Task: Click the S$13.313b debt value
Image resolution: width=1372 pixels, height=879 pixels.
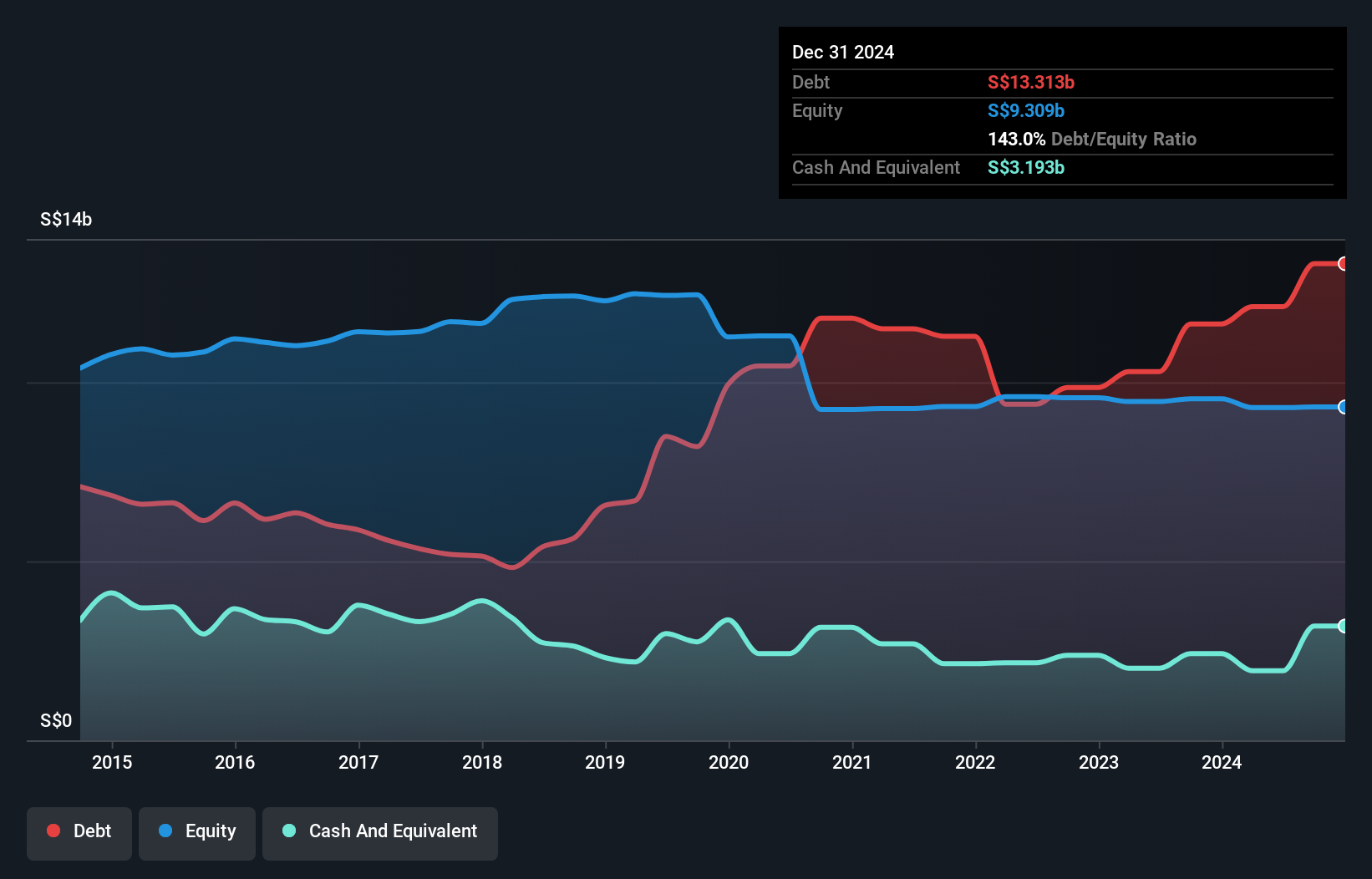Action: point(1031,82)
